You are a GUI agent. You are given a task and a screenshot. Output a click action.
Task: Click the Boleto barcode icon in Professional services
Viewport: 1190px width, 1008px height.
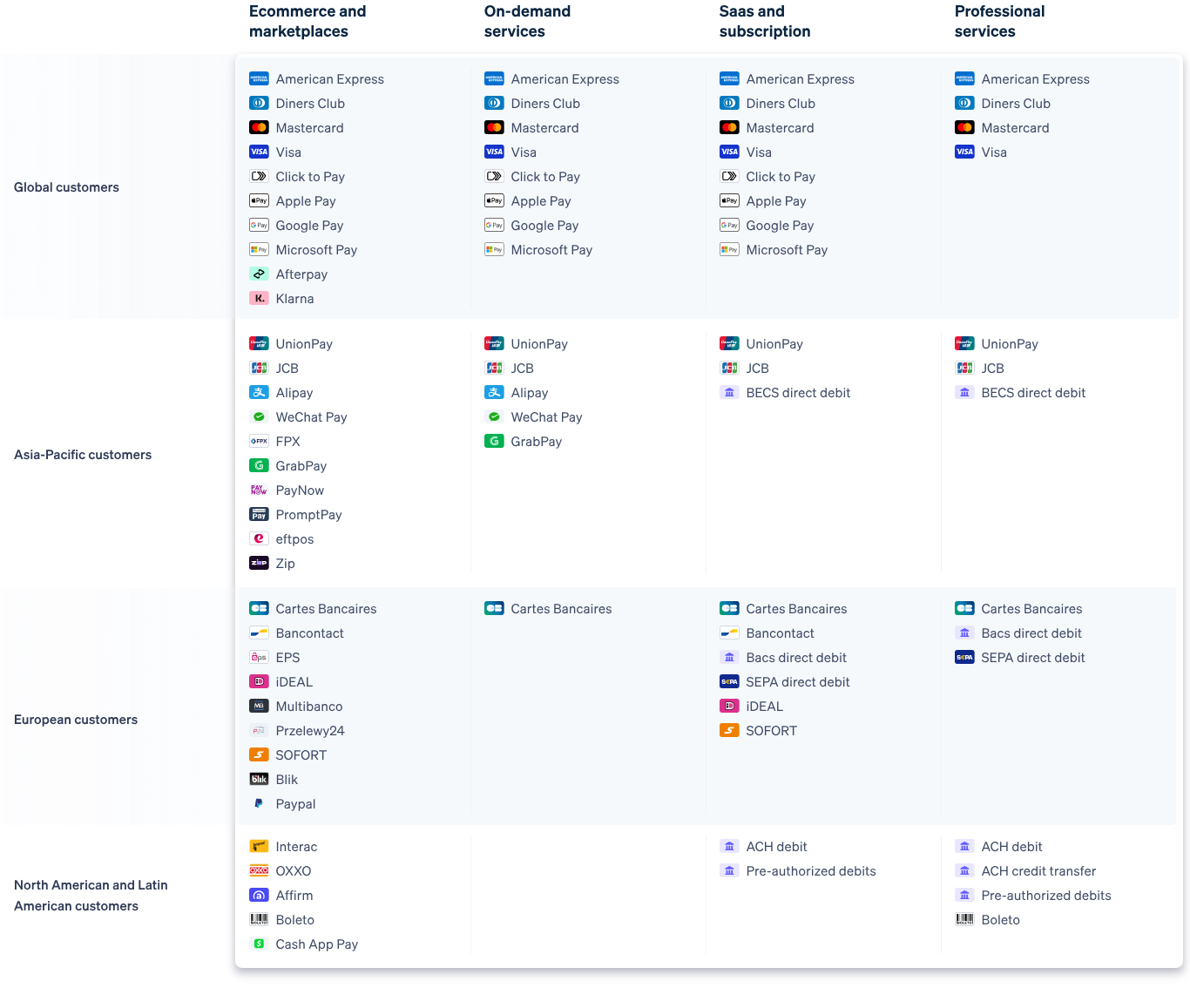click(x=964, y=919)
